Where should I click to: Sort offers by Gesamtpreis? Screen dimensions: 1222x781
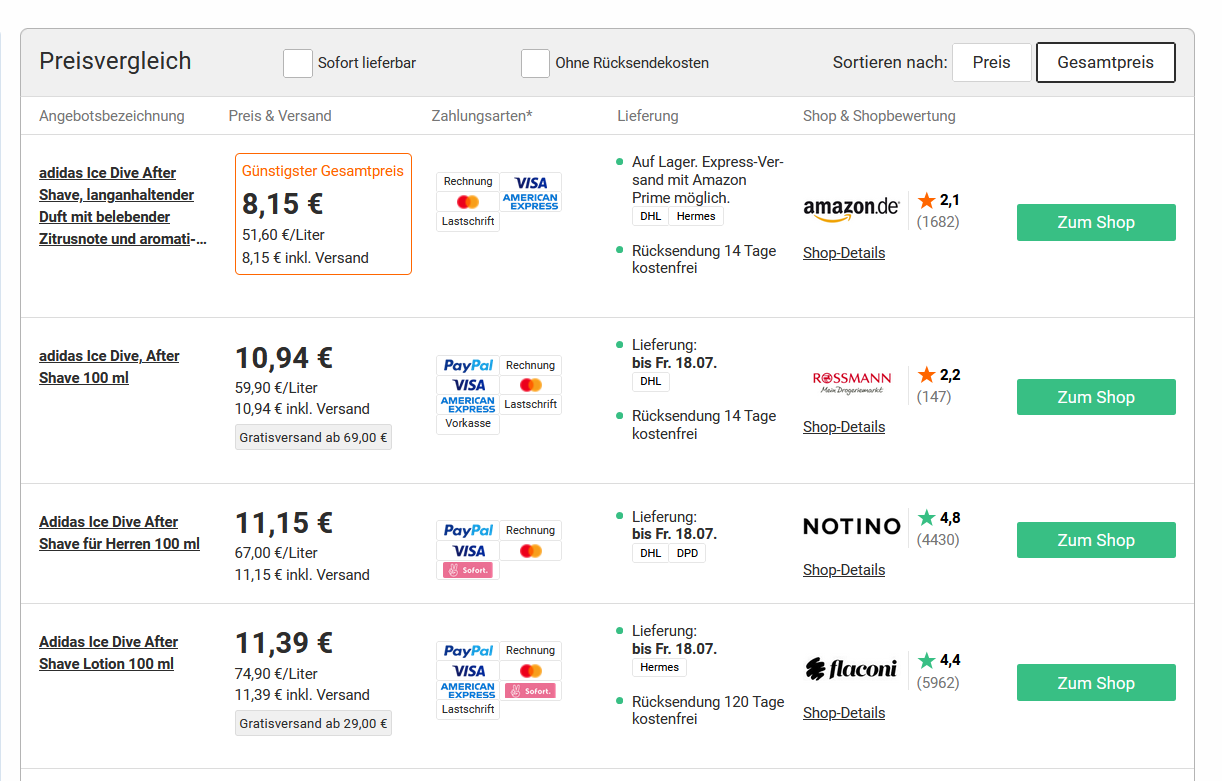tap(1105, 62)
